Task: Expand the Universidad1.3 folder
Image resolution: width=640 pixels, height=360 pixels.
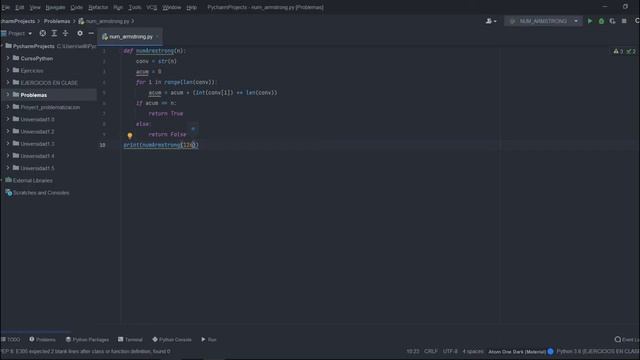Action: [x=8, y=144]
